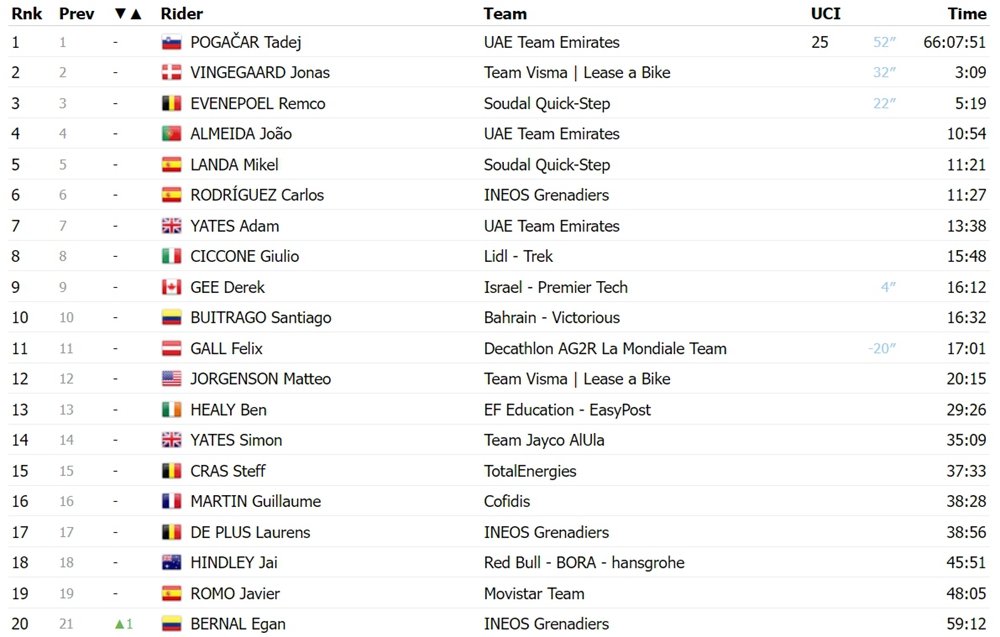Click the Irish flag beside HEALY Ben
Image resolution: width=1000 pixels, height=637 pixels.
tap(172, 410)
